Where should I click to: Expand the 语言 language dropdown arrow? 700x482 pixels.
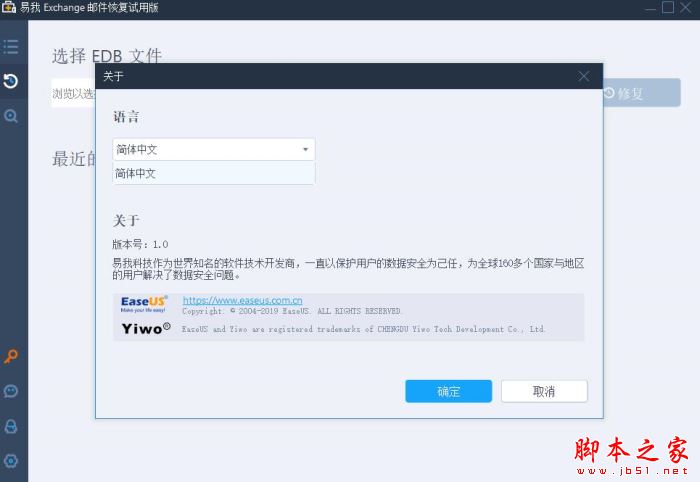click(x=305, y=150)
